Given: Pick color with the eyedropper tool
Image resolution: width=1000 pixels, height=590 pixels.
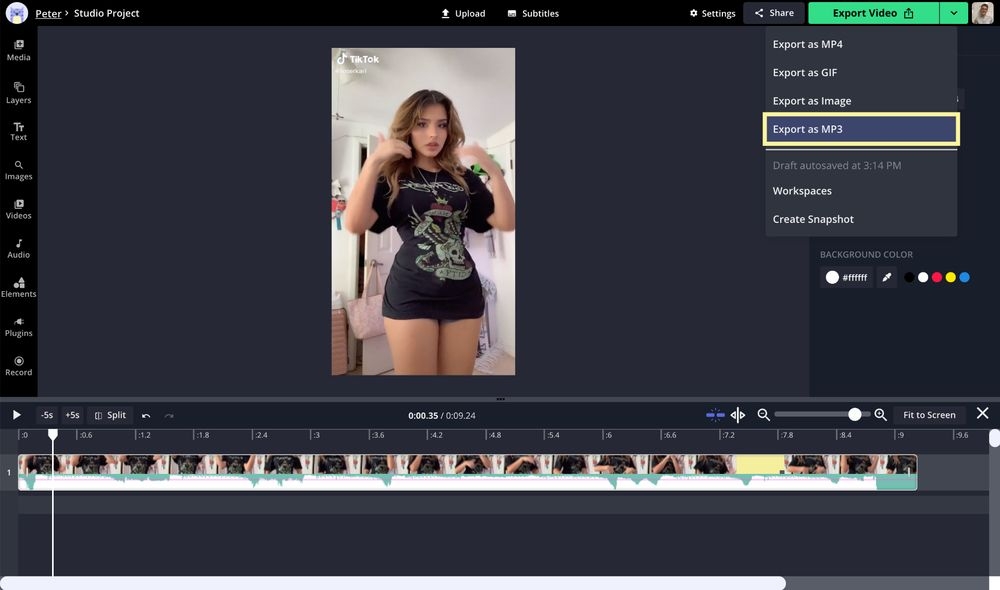Looking at the screenshot, I should click(886, 278).
